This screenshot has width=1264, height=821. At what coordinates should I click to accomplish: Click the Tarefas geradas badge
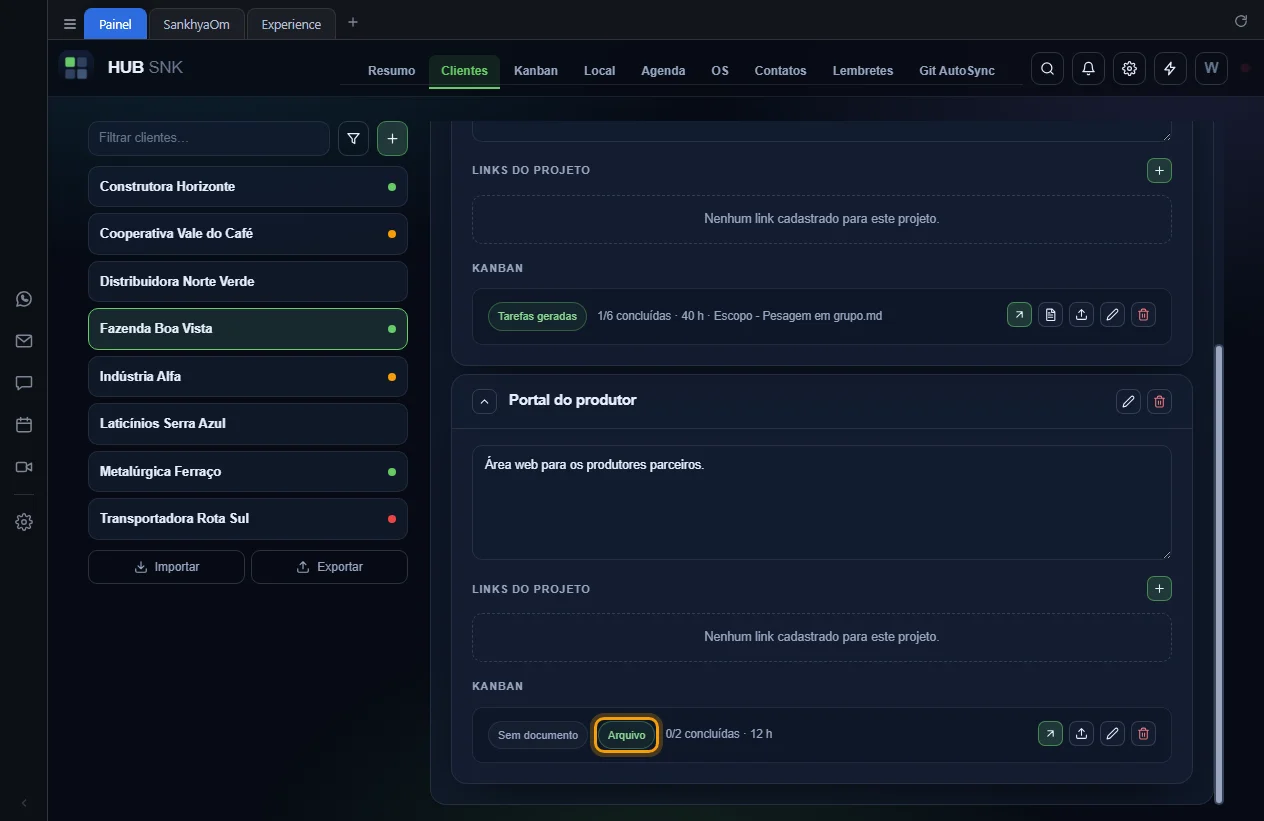(537, 316)
